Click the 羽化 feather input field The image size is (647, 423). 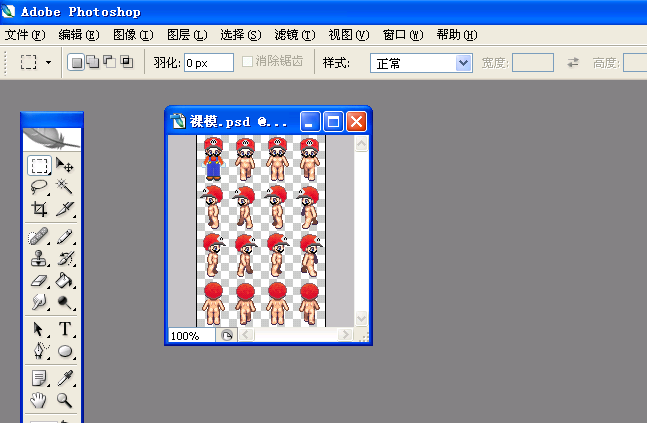209,63
